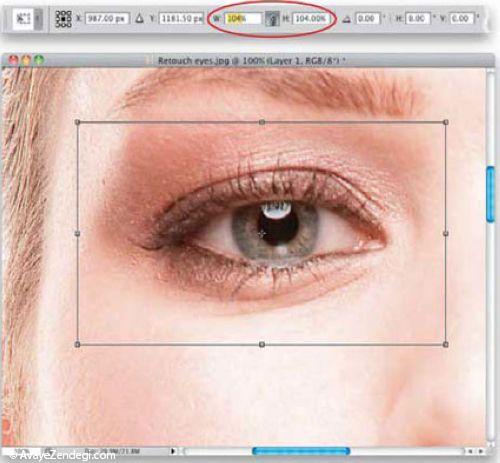Click the H height percentage field
Screen dimensions: 500x463
point(311,18)
